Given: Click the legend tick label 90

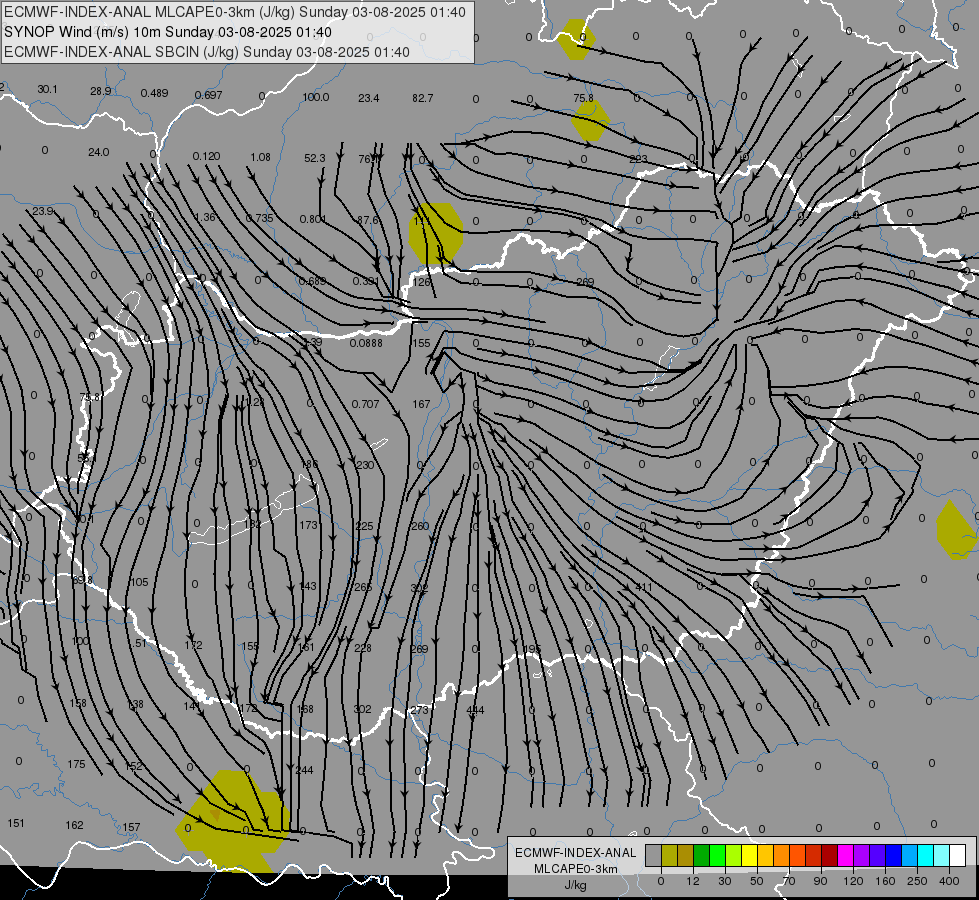Looking at the screenshot, I should tap(820, 881).
